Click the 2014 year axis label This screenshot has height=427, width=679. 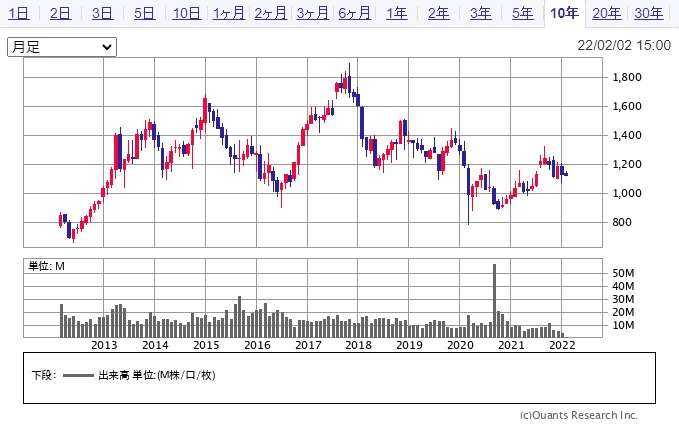coord(155,345)
